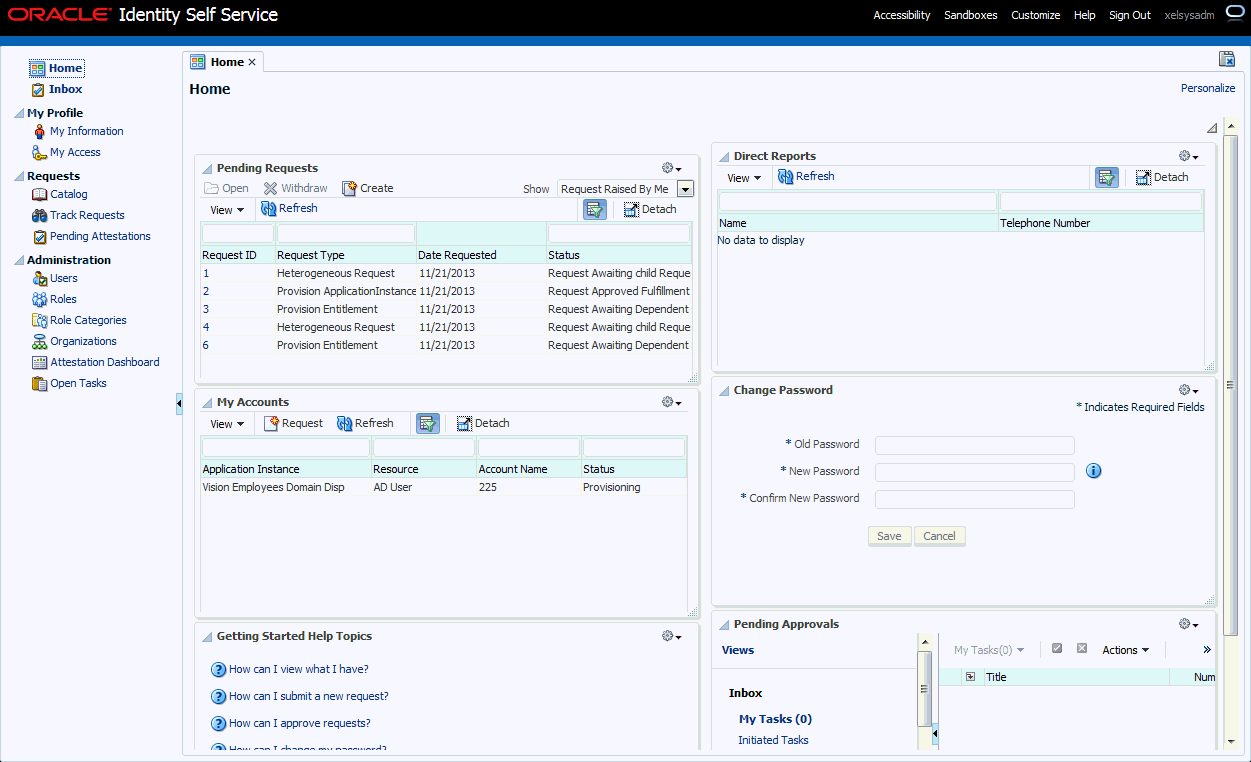
Task: Toggle Query By Example in Direct Reports
Action: pos(1107,177)
